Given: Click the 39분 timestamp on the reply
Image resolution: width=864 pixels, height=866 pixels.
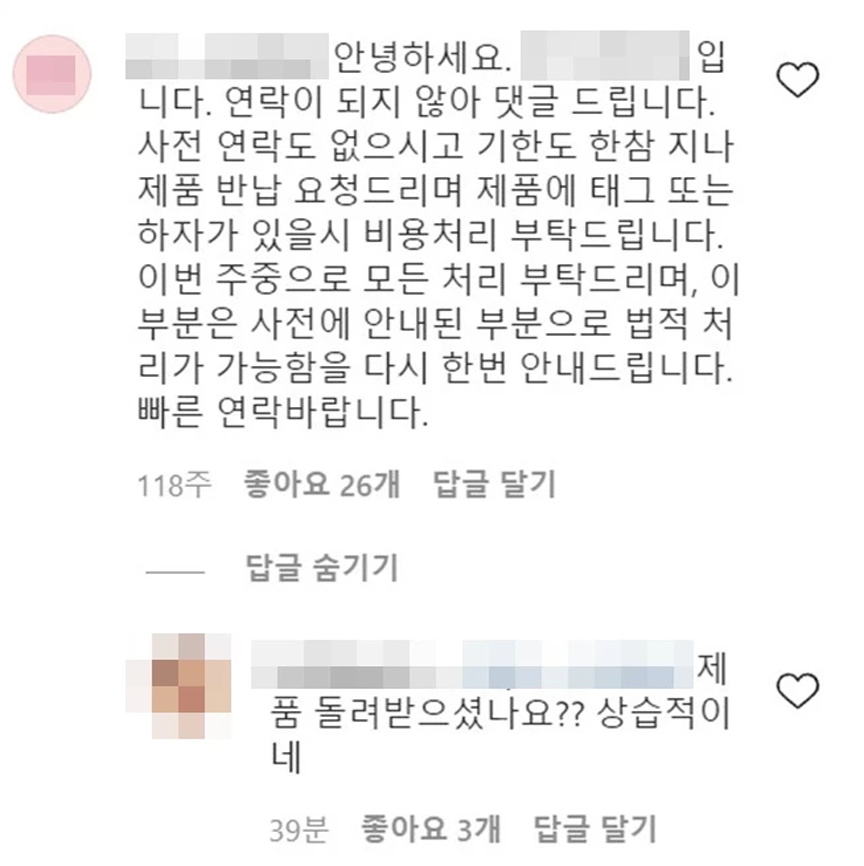Looking at the screenshot, I should (299, 830).
